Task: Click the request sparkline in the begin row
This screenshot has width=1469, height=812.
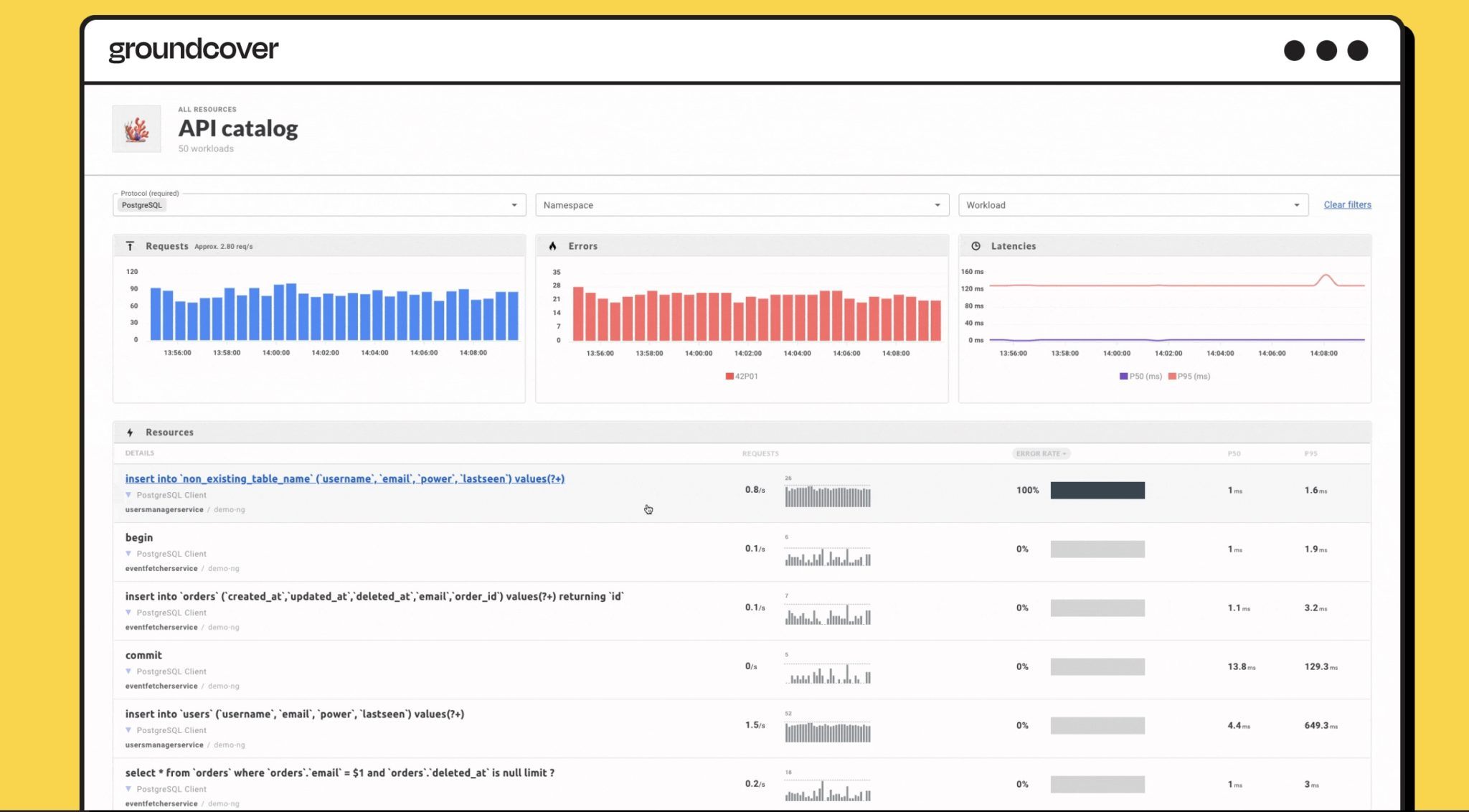Action: (828, 557)
